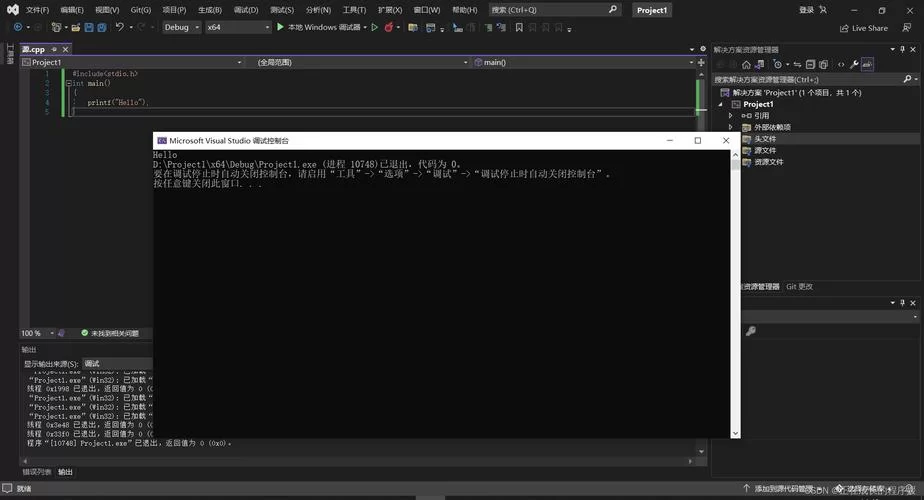Collapse the Project1 node in Solution Explorer
This screenshot has width=924, height=500.
click(721, 104)
